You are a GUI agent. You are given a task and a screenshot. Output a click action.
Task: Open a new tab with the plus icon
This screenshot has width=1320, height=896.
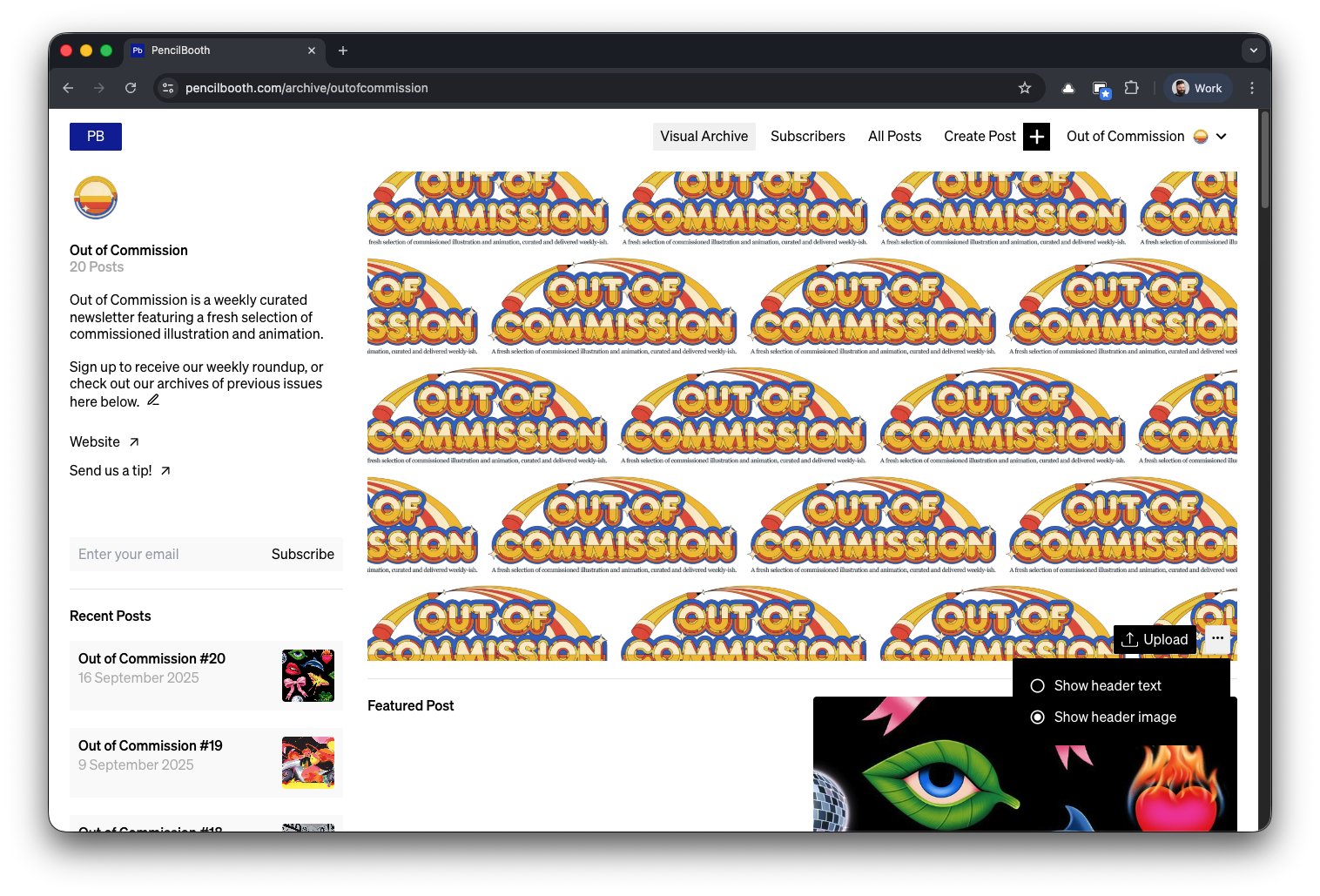(343, 51)
